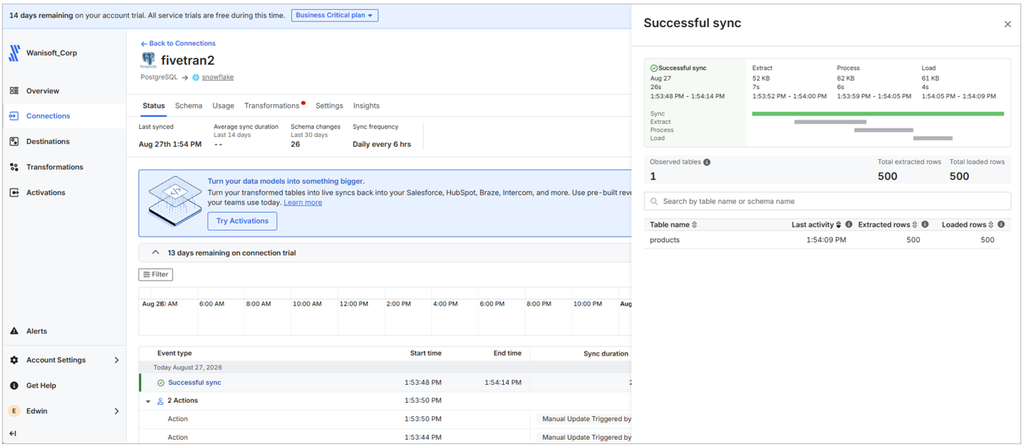Click the Account Settings gear icon
The width and height of the screenshot is (1024, 447).
coord(14,360)
